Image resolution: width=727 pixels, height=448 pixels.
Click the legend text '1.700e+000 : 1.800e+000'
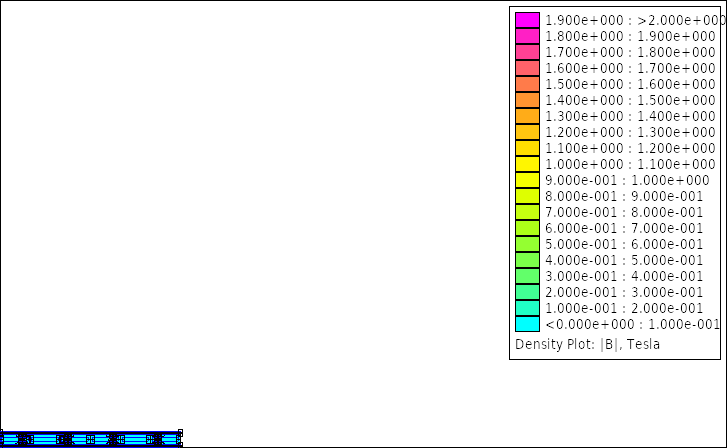[x=631, y=52]
